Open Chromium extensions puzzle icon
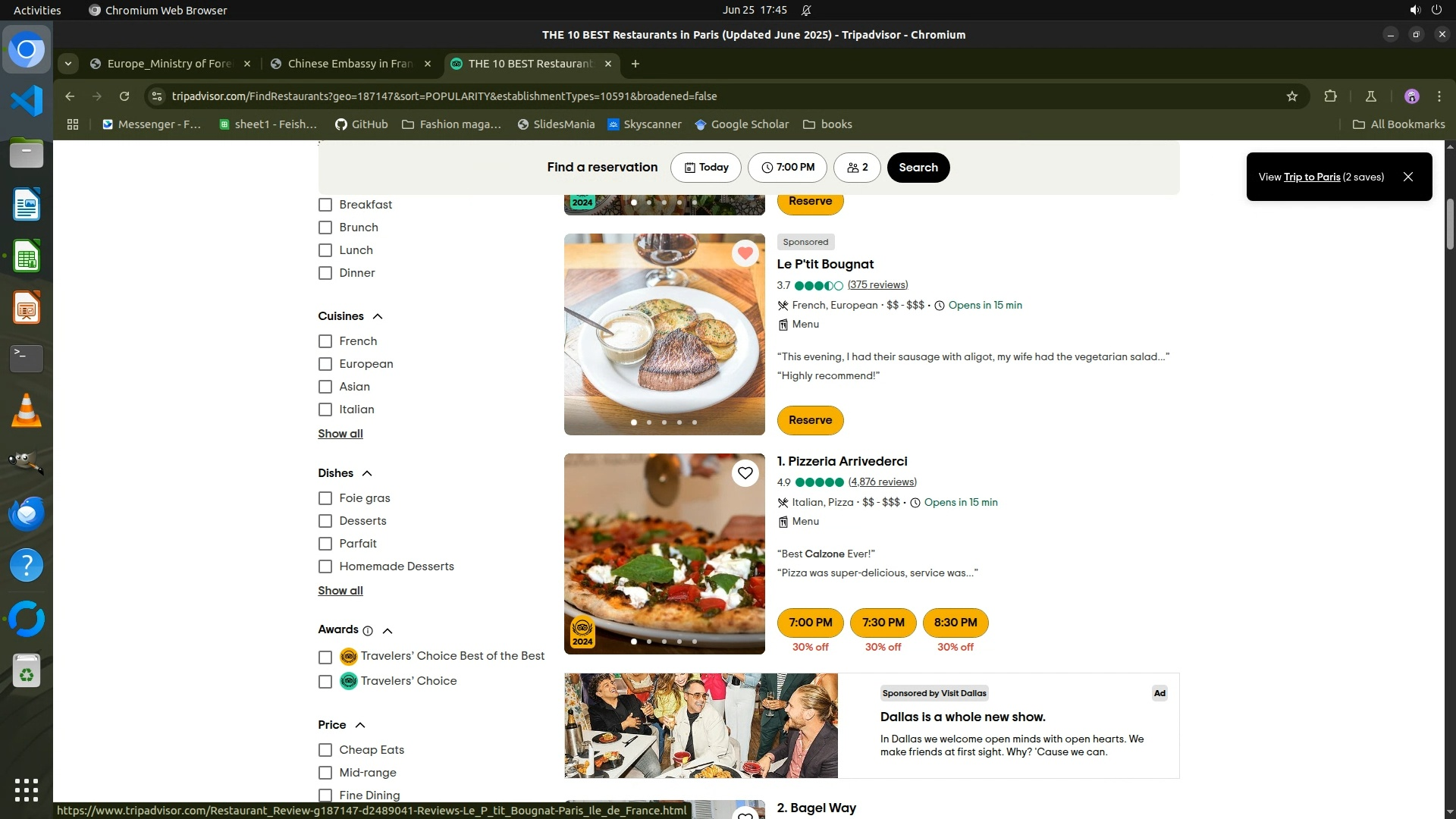This screenshot has height=819, width=1456. coord(1330,96)
